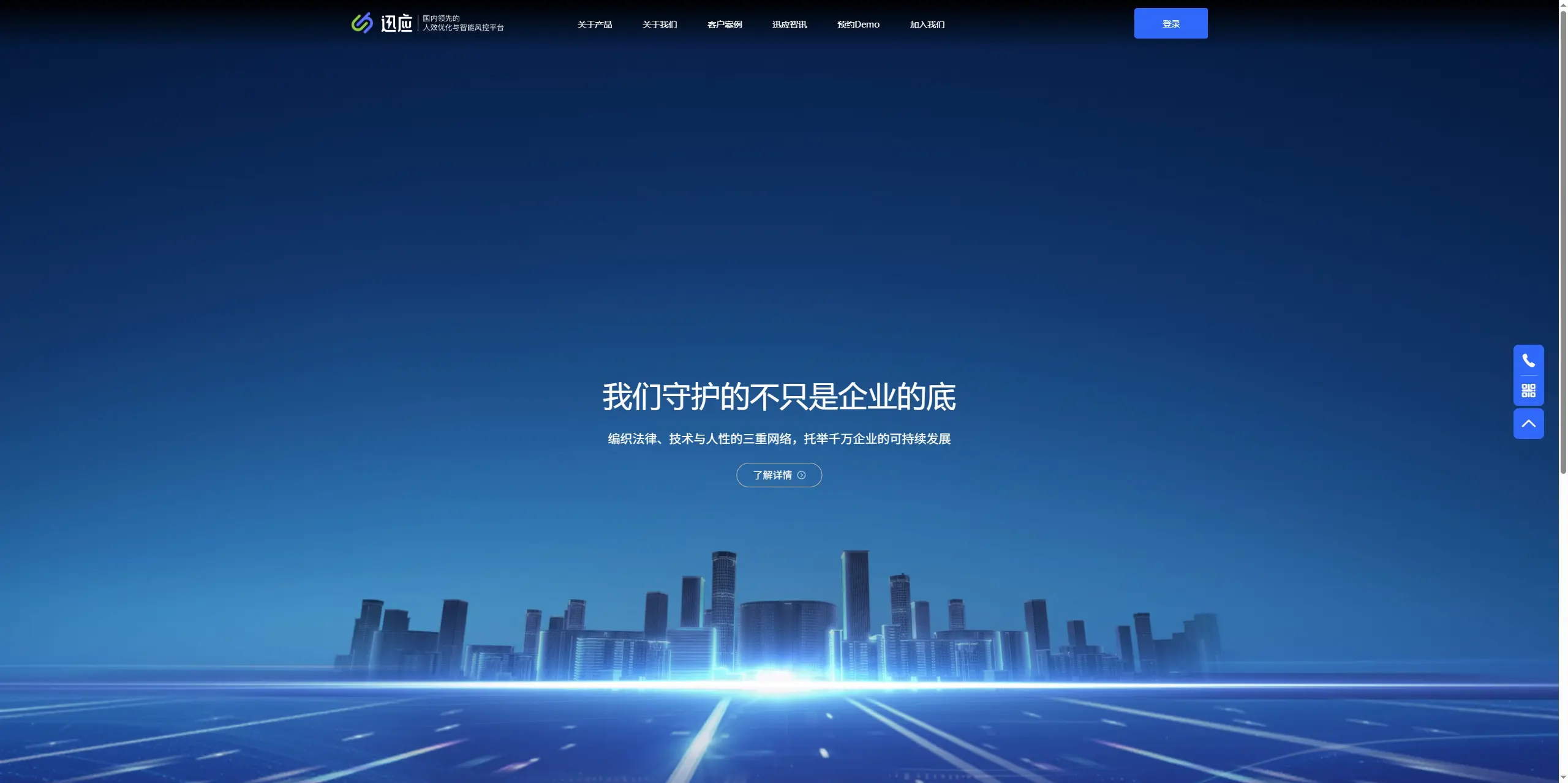The width and height of the screenshot is (1568, 783).
Task: Click the back-to-top chevron icon
Action: pos(1528,423)
